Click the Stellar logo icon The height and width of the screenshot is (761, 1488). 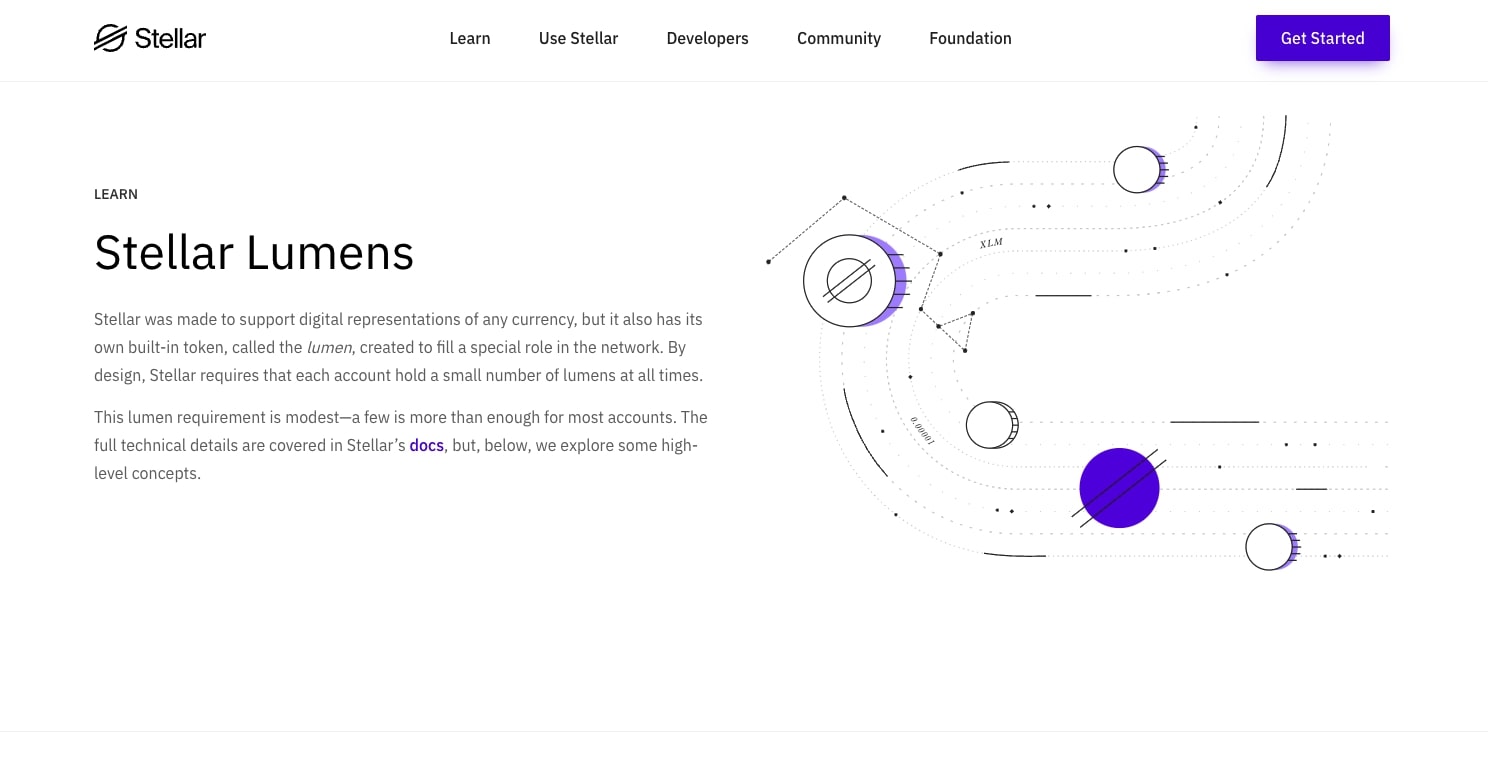click(x=110, y=38)
